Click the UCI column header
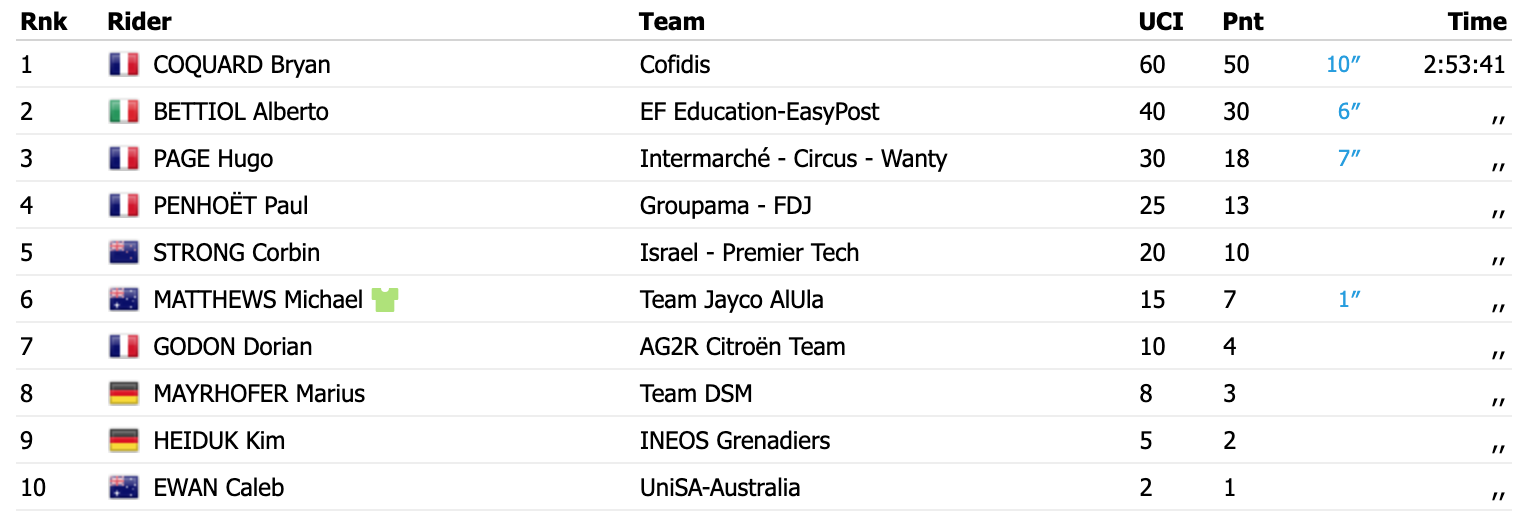This screenshot has height=518, width=1530. pyautogui.click(x=1160, y=21)
